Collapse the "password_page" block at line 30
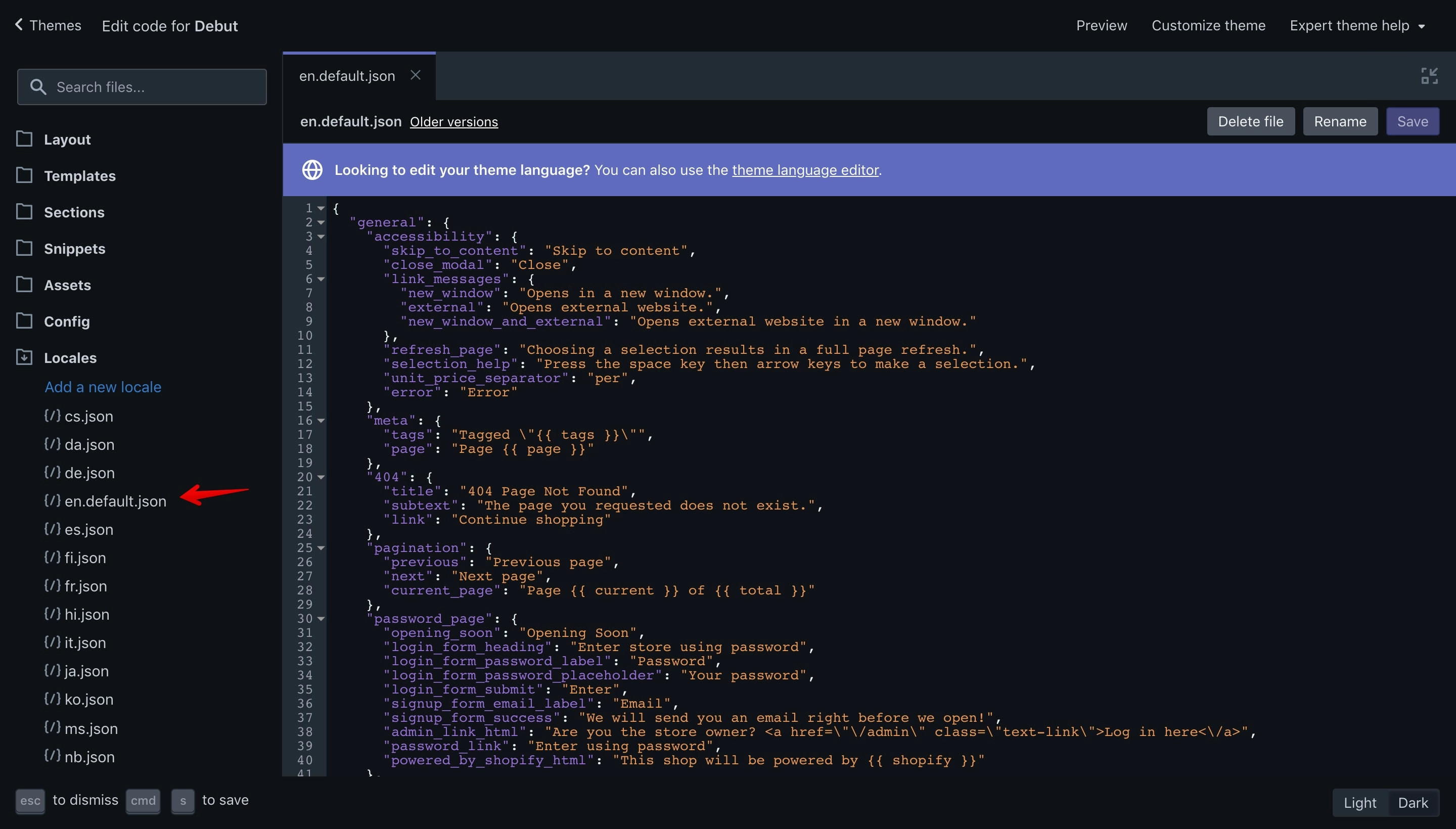This screenshot has height=829, width=1456. [321, 619]
